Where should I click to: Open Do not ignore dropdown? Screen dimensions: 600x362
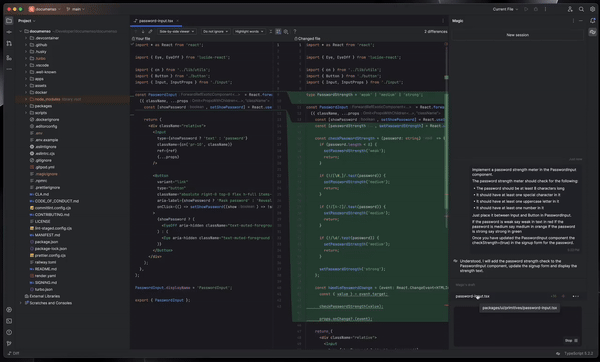[x=215, y=31]
